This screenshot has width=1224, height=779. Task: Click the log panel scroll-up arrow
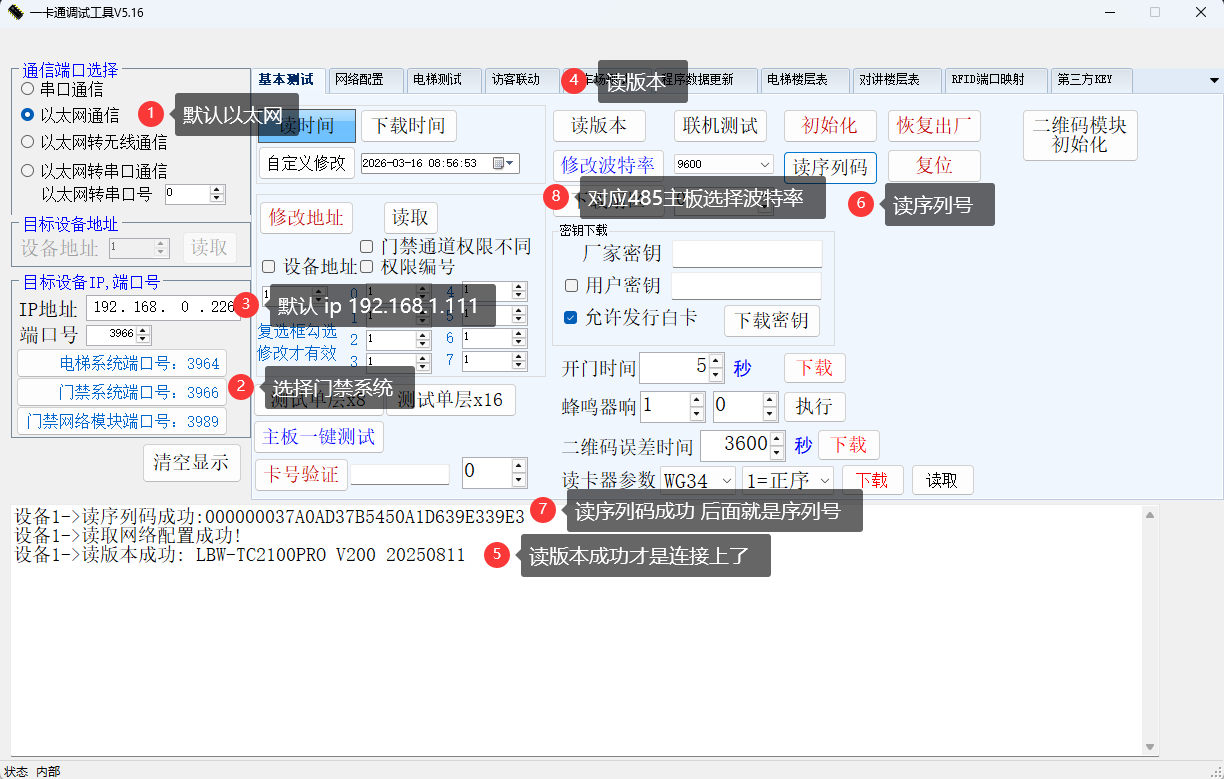point(1151,515)
